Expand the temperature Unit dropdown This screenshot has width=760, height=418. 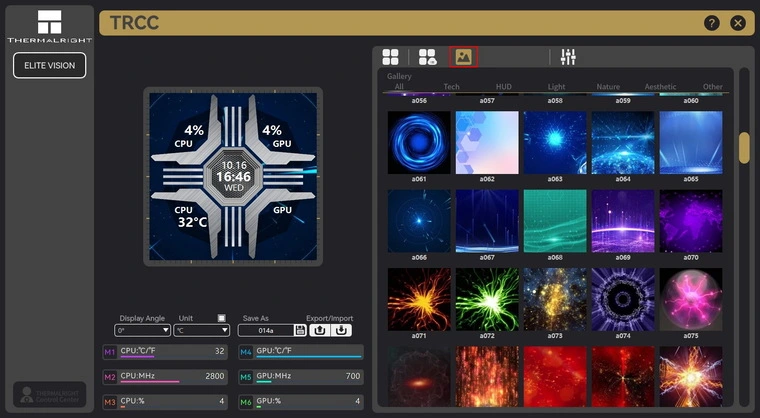click(201, 330)
